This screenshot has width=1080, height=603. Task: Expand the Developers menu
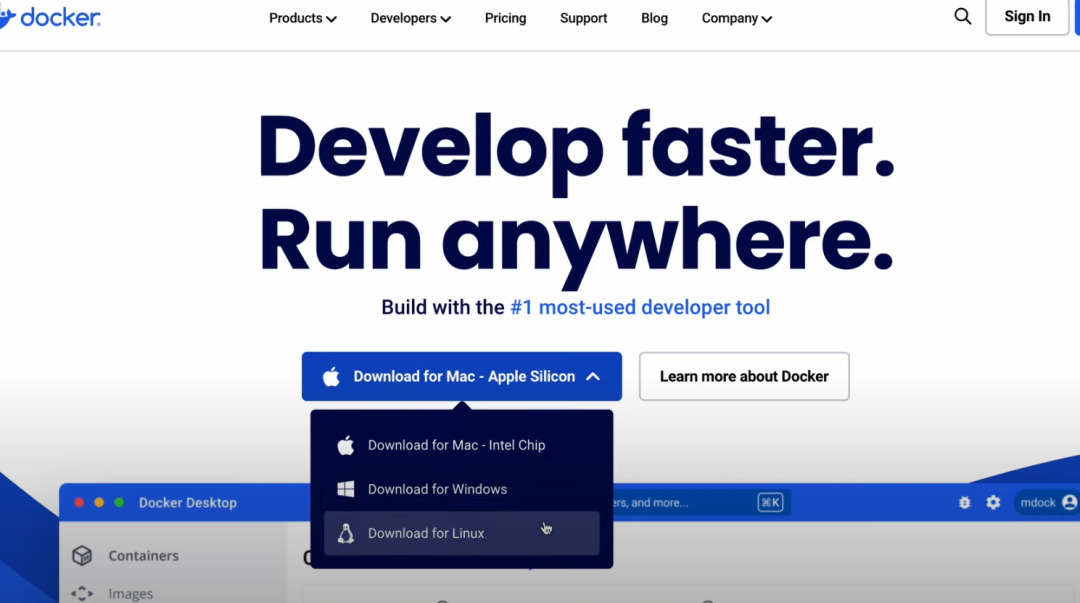tap(411, 19)
